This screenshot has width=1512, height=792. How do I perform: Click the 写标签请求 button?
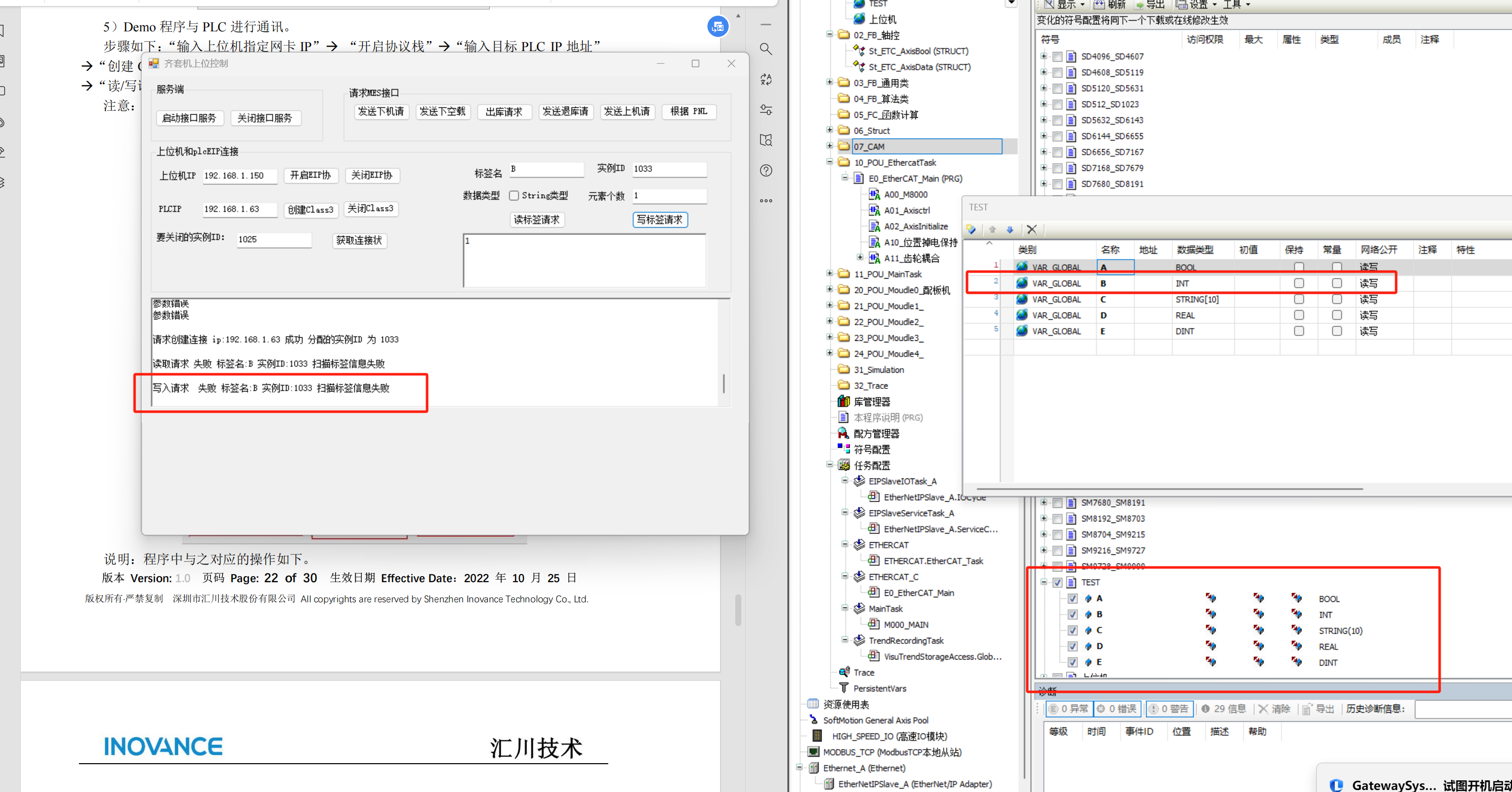tap(660, 219)
